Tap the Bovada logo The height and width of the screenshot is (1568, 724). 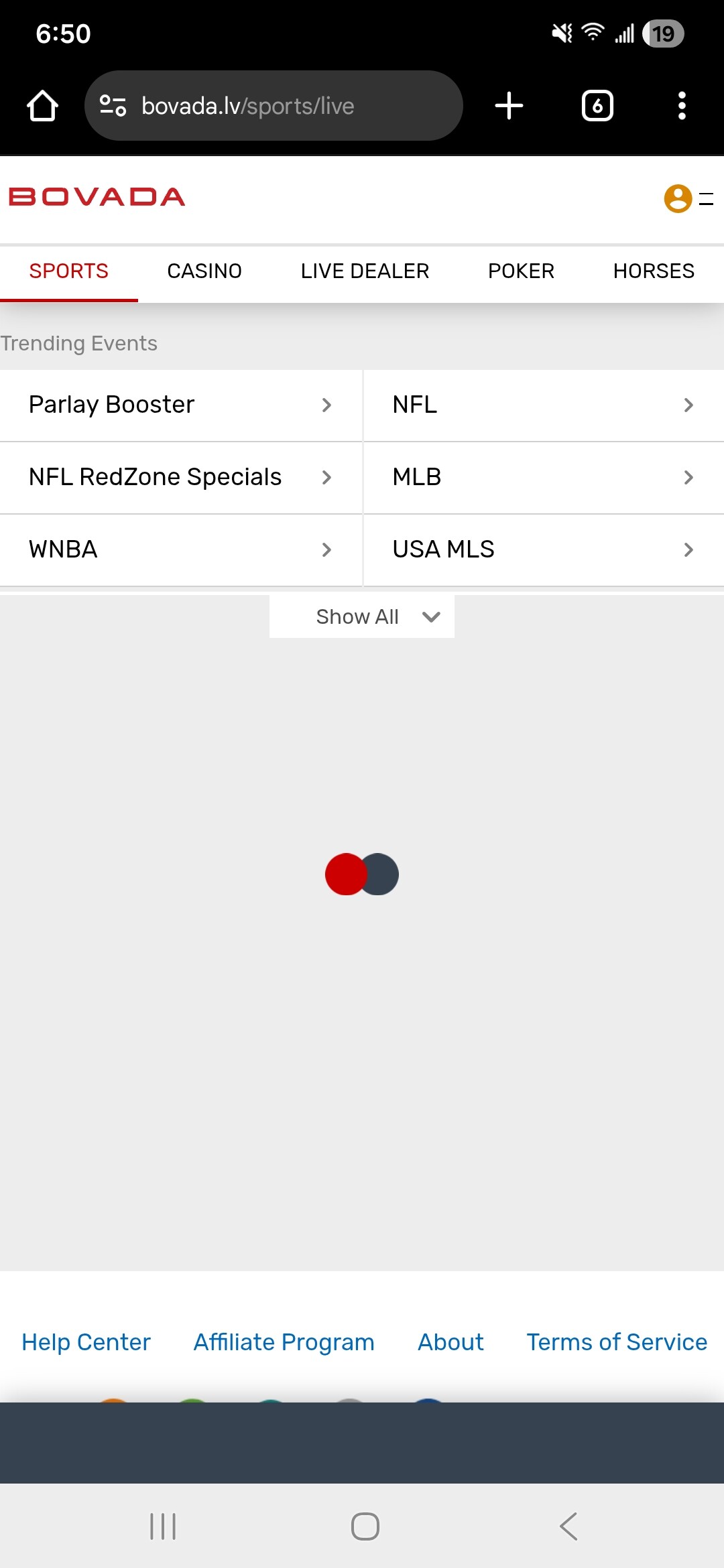pos(97,197)
